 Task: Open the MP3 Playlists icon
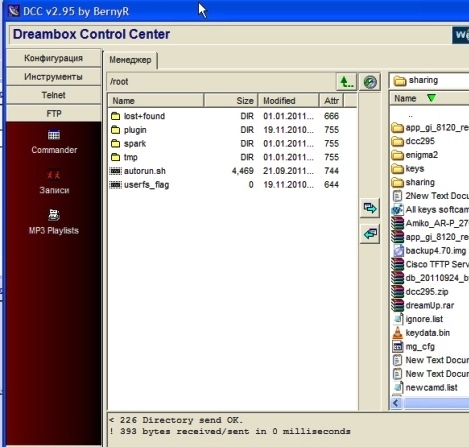point(54,215)
